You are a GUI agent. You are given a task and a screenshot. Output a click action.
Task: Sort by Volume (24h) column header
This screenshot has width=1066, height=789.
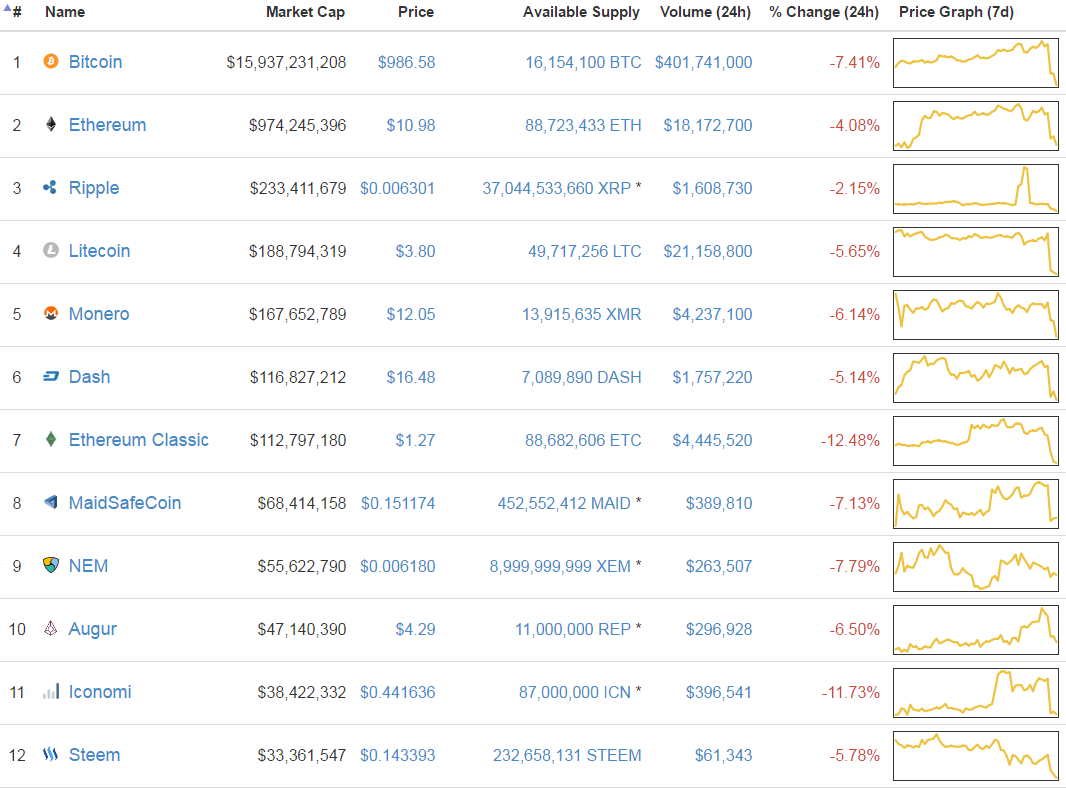click(705, 12)
